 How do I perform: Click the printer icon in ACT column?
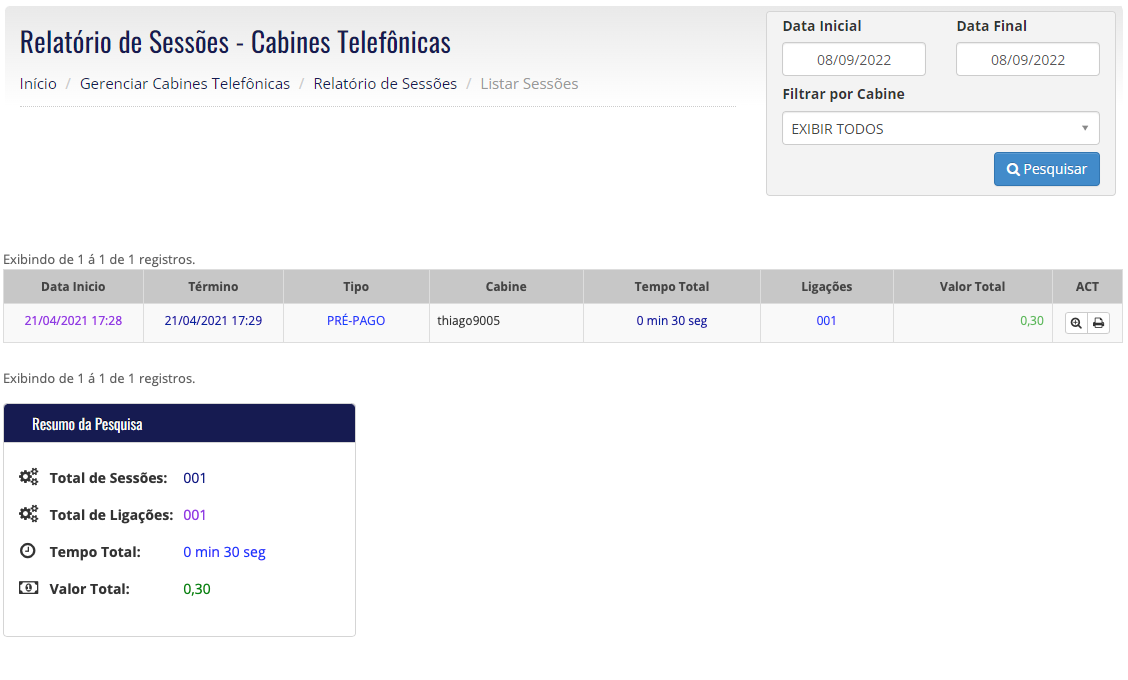click(1099, 323)
